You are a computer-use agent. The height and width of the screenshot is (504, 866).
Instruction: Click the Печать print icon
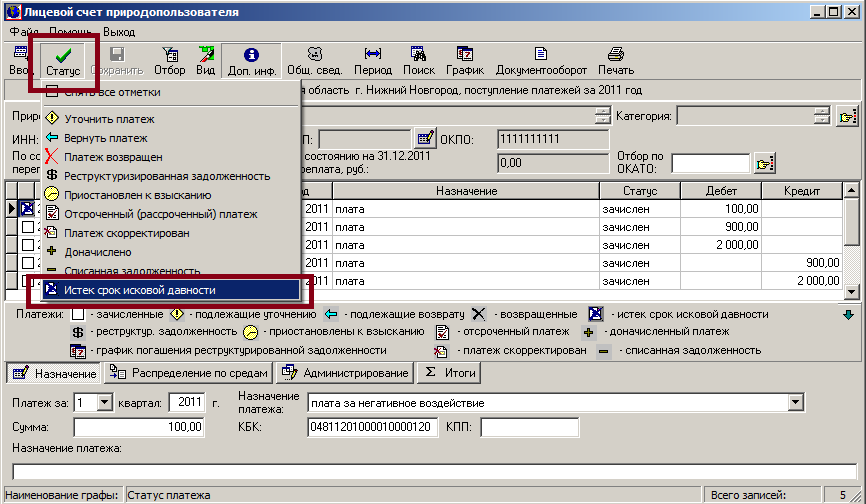click(615, 61)
